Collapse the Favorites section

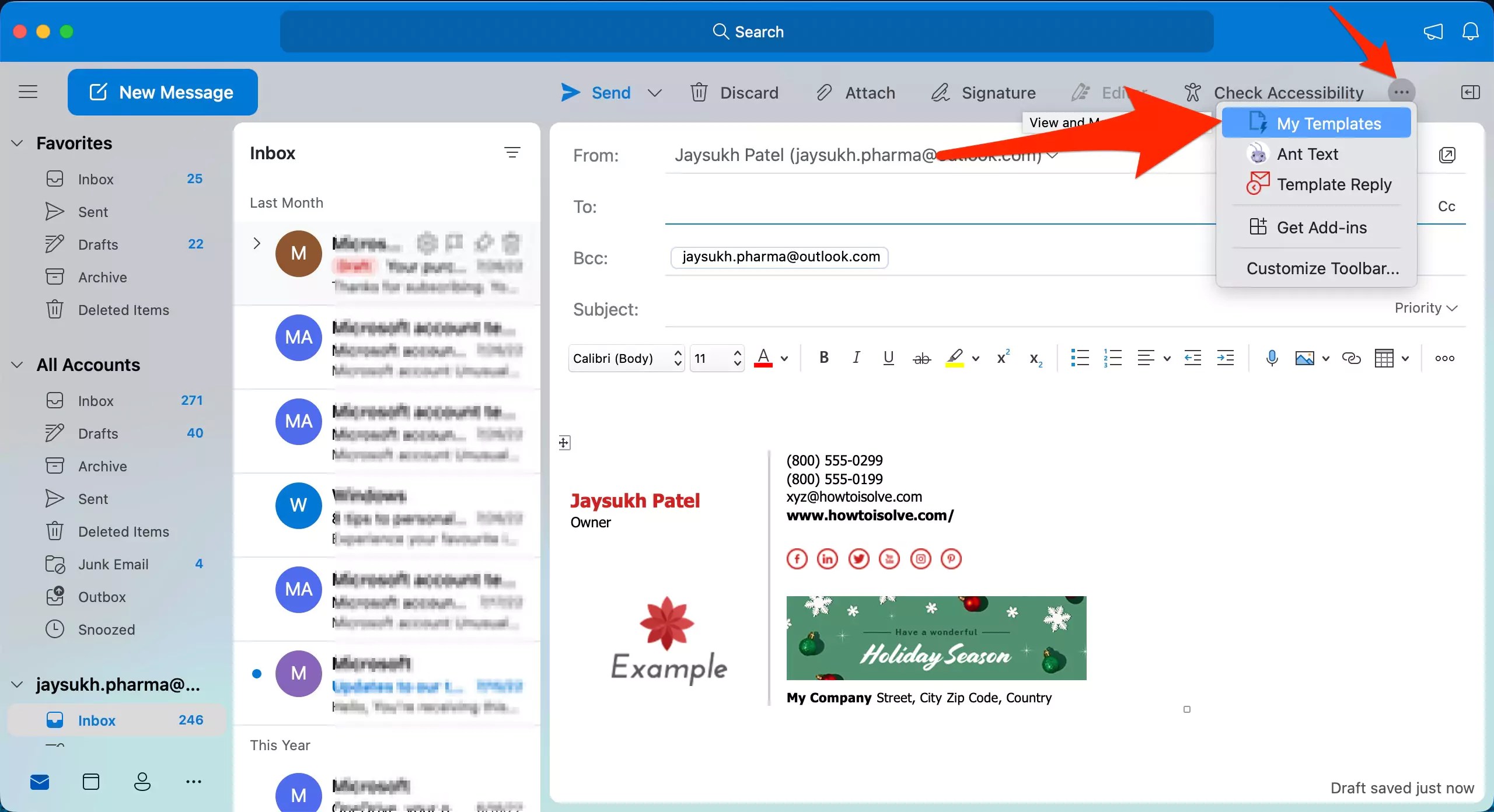pyautogui.click(x=18, y=143)
